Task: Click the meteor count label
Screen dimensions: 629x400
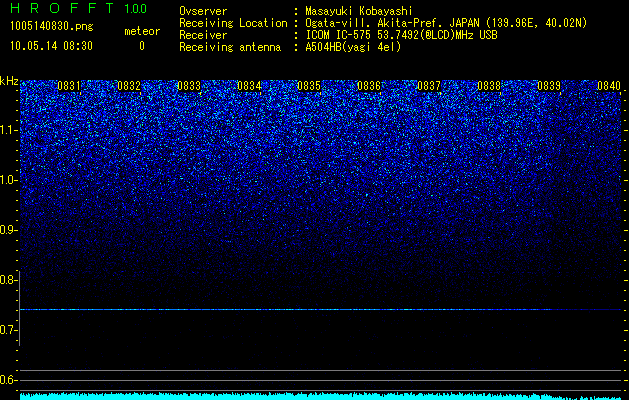Action: point(142,31)
